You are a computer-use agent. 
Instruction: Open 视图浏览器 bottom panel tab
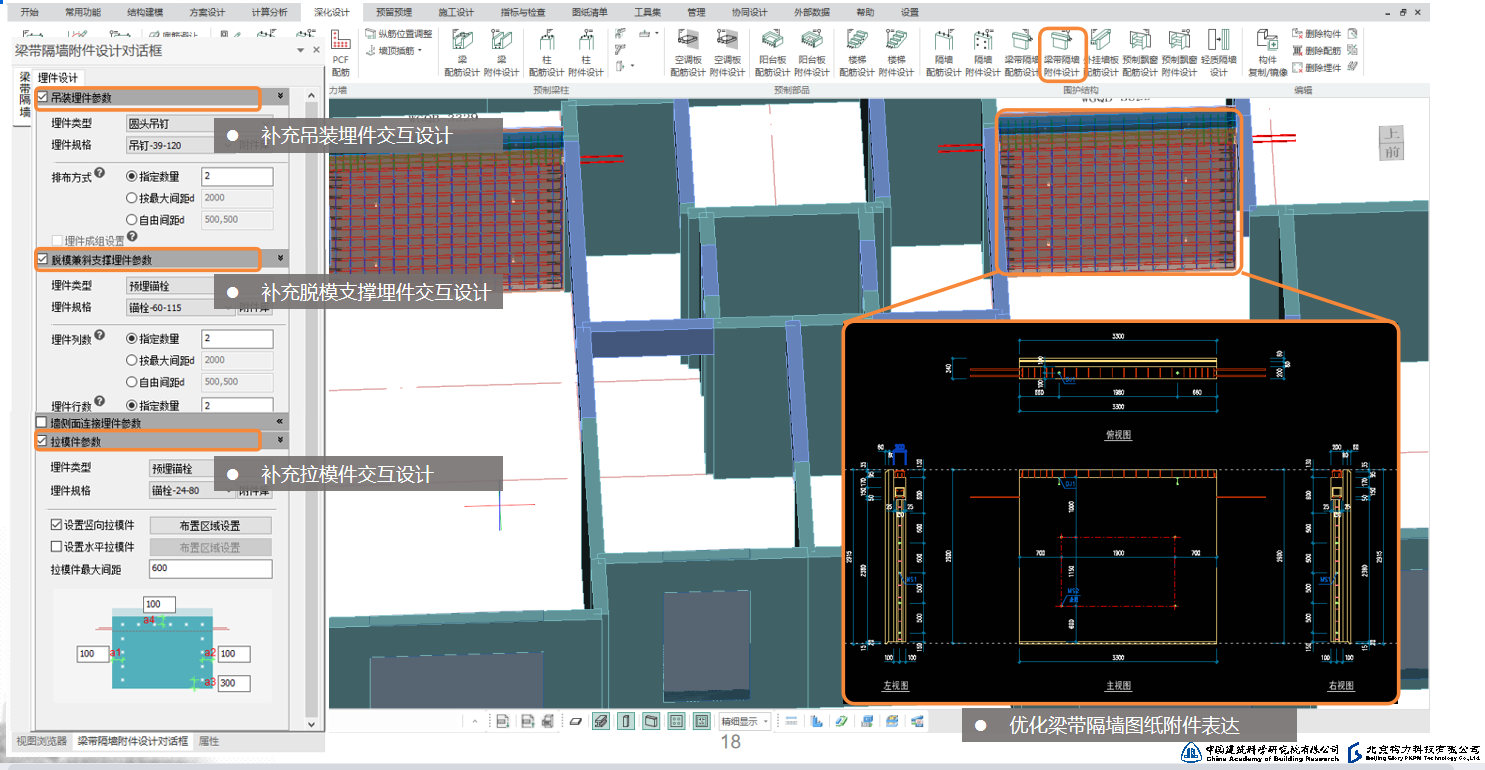(40, 741)
